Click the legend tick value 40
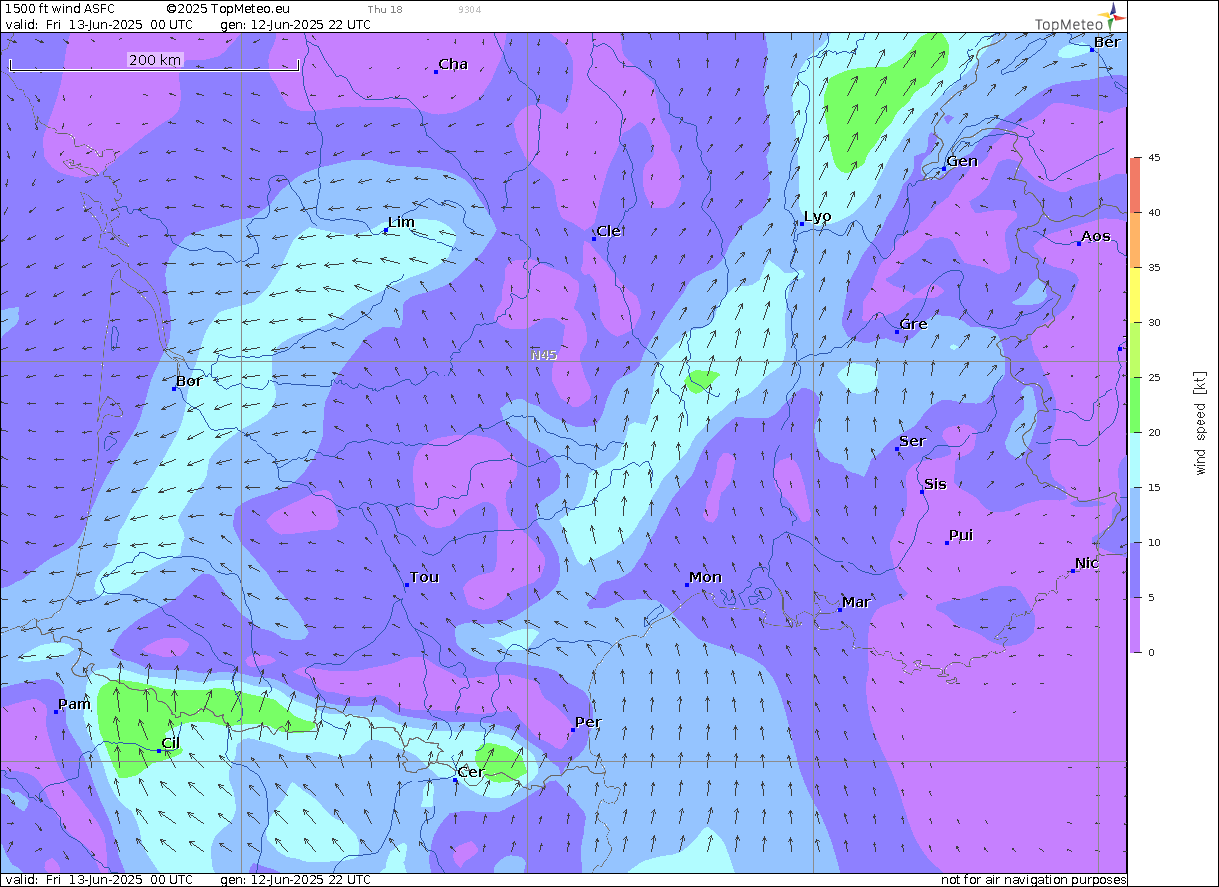The image size is (1219, 887). point(1154,213)
